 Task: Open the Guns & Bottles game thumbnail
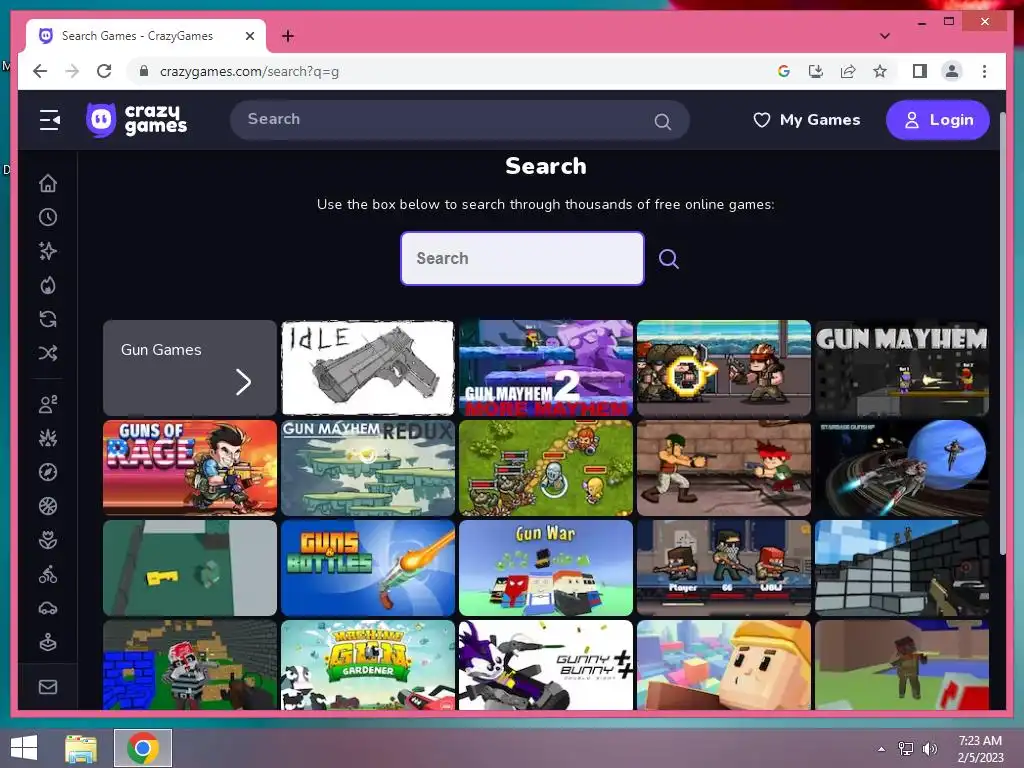click(x=368, y=568)
